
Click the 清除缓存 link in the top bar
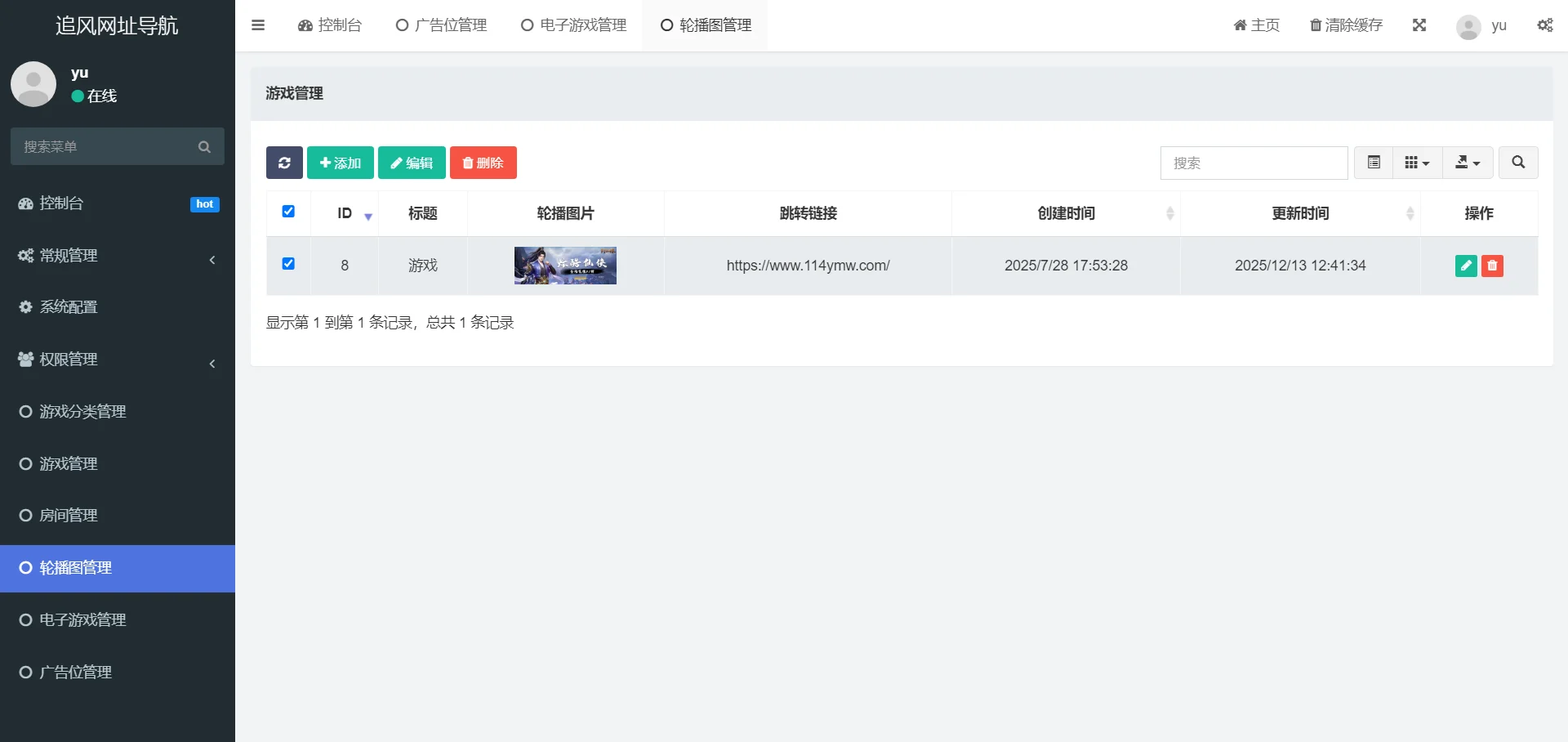[1345, 25]
